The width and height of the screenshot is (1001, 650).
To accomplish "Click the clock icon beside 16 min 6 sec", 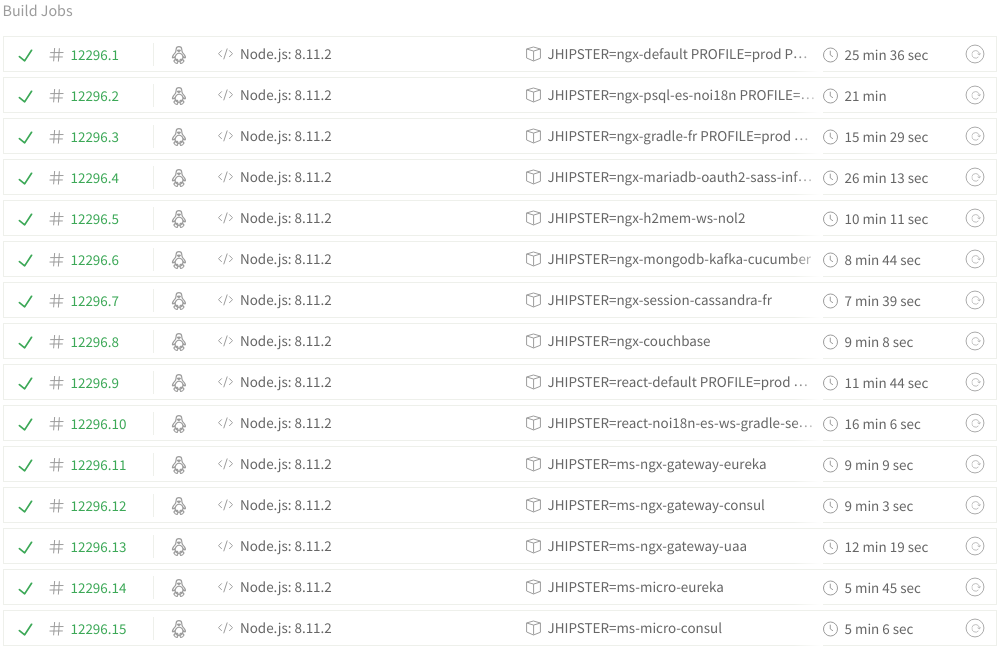I will (x=830, y=424).
